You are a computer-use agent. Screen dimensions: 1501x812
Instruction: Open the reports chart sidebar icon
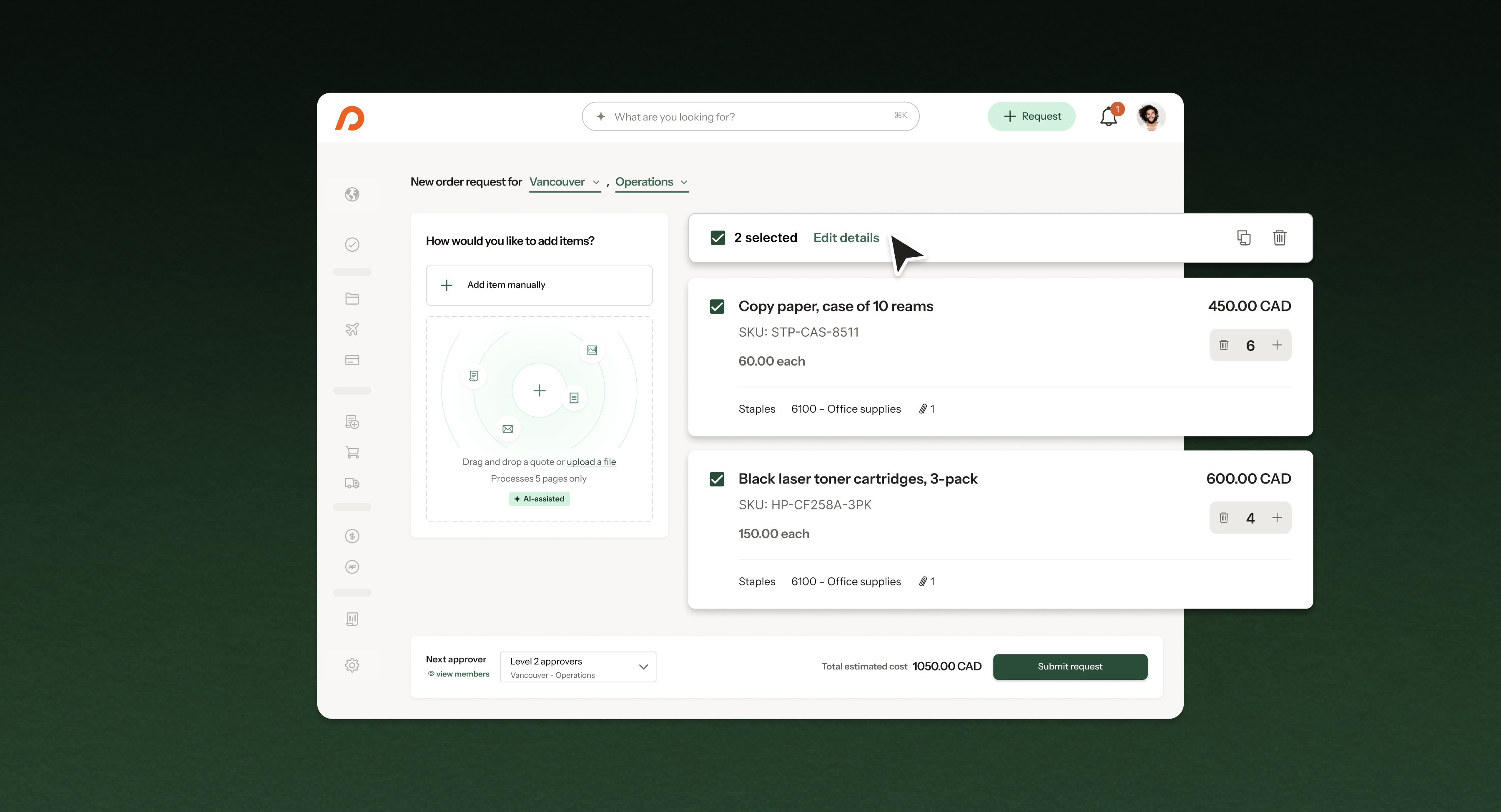point(352,619)
